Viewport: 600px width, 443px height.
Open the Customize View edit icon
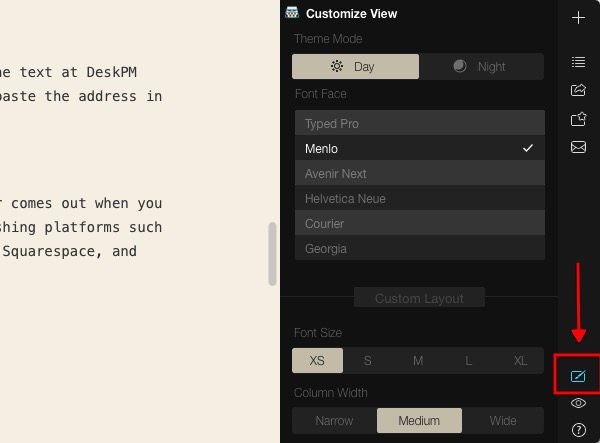click(x=578, y=376)
